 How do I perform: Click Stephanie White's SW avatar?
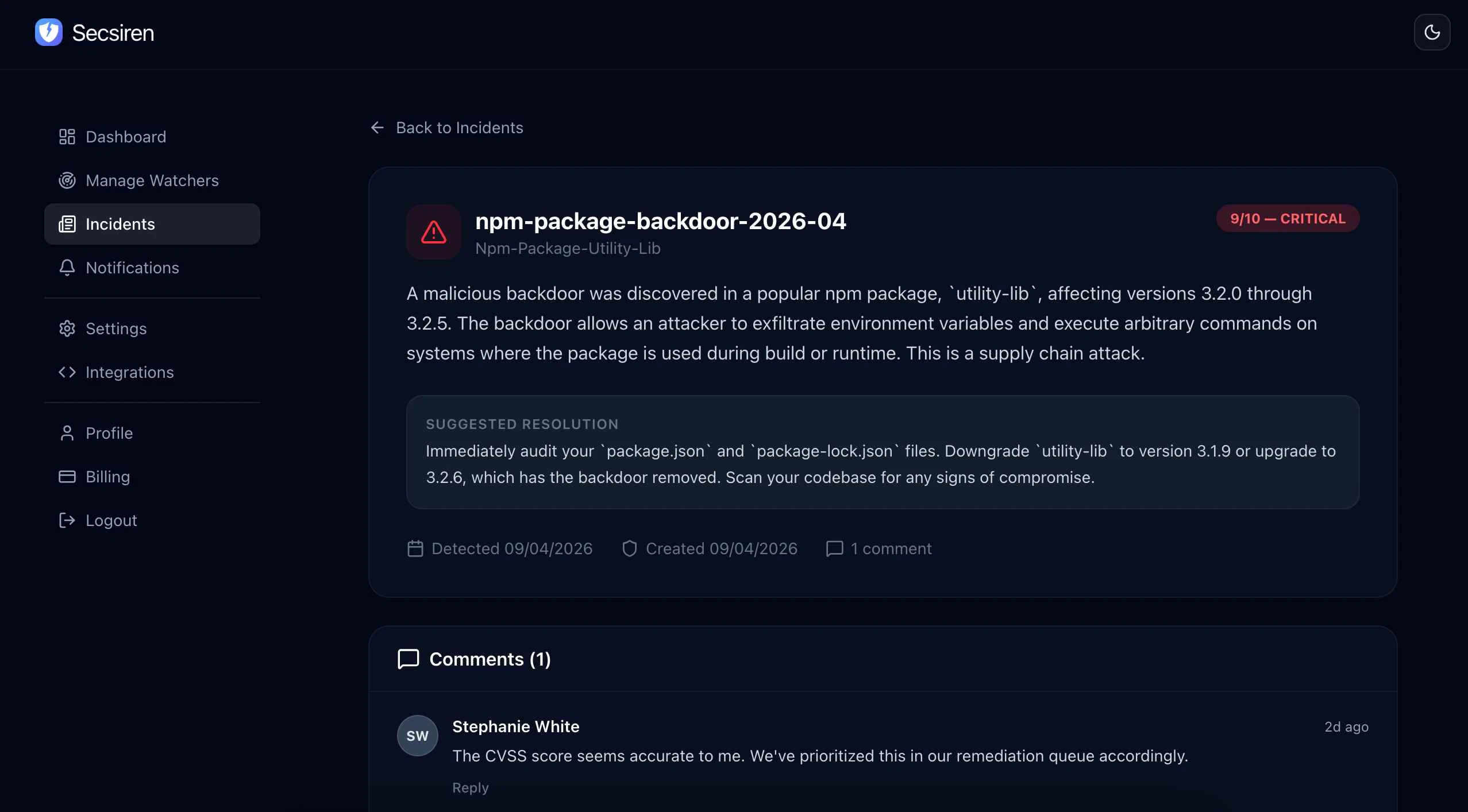click(x=417, y=736)
